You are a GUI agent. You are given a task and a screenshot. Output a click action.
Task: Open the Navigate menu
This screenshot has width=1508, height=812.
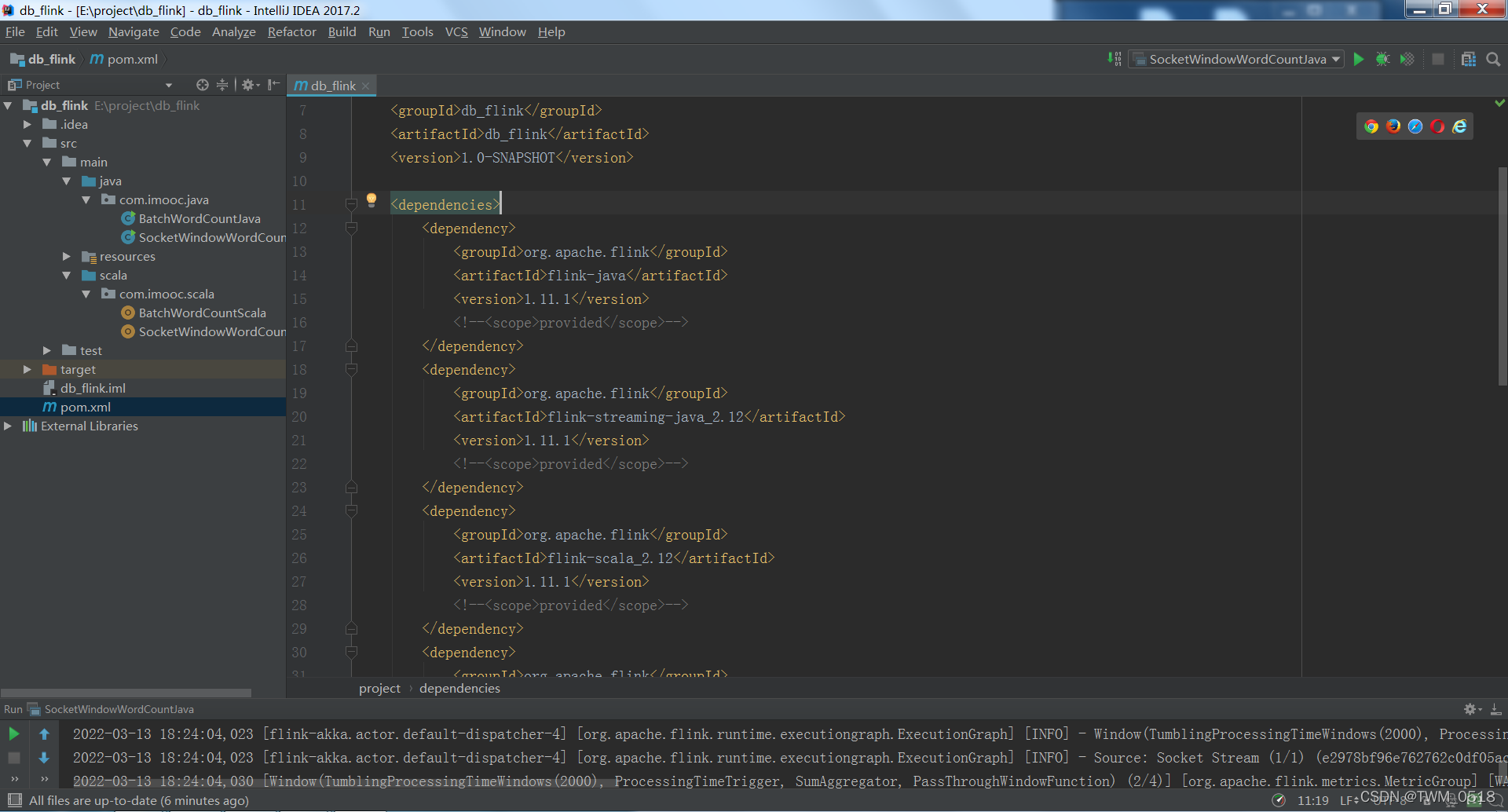[134, 31]
